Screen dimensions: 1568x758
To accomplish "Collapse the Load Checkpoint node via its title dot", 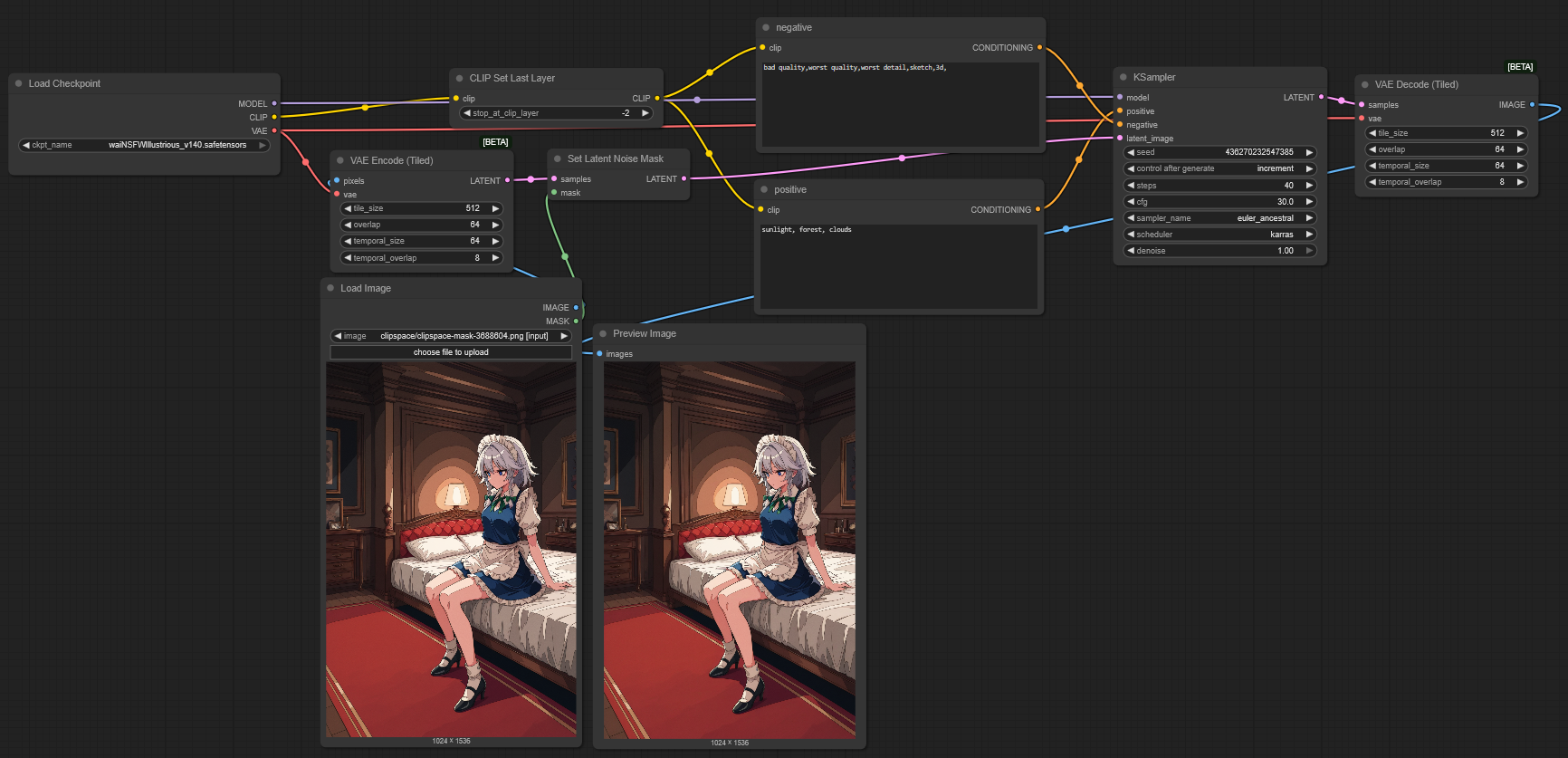I will (x=18, y=83).
